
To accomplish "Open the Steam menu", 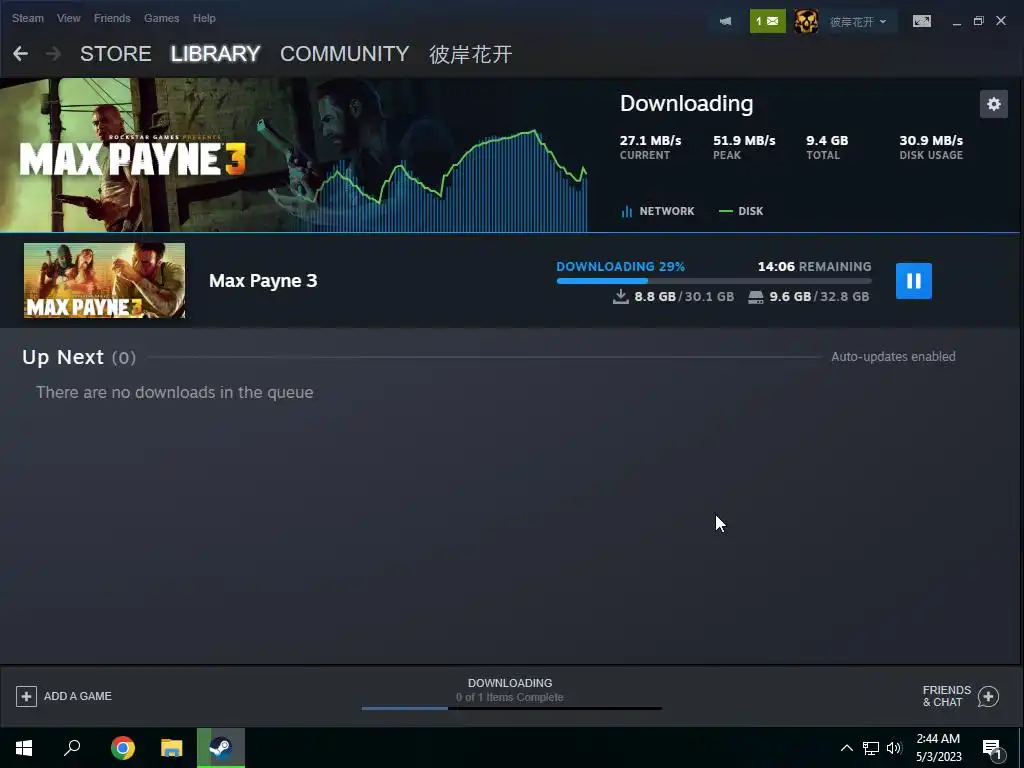I will 27,18.
